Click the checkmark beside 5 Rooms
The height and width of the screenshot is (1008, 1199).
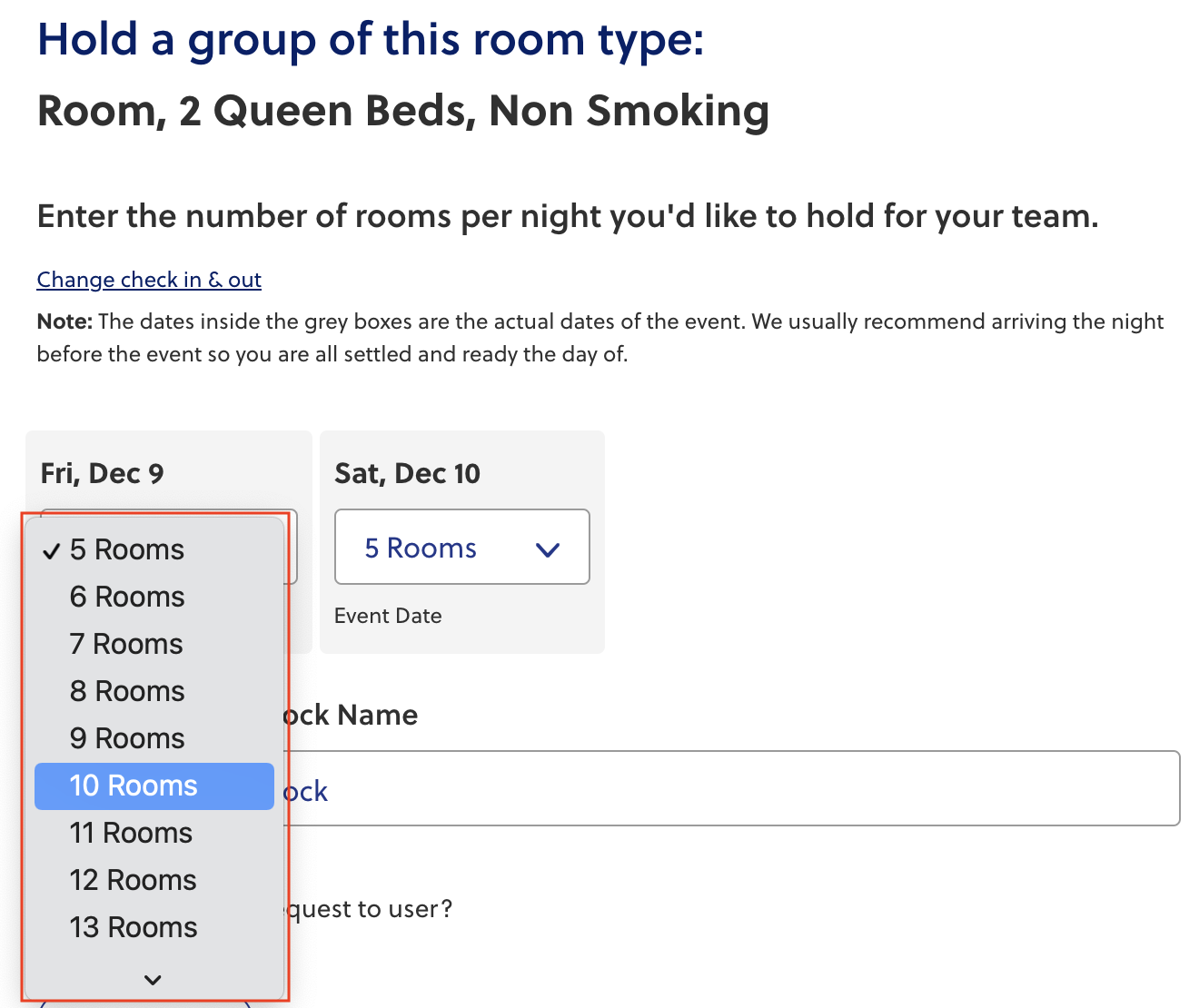click(52, 551)
